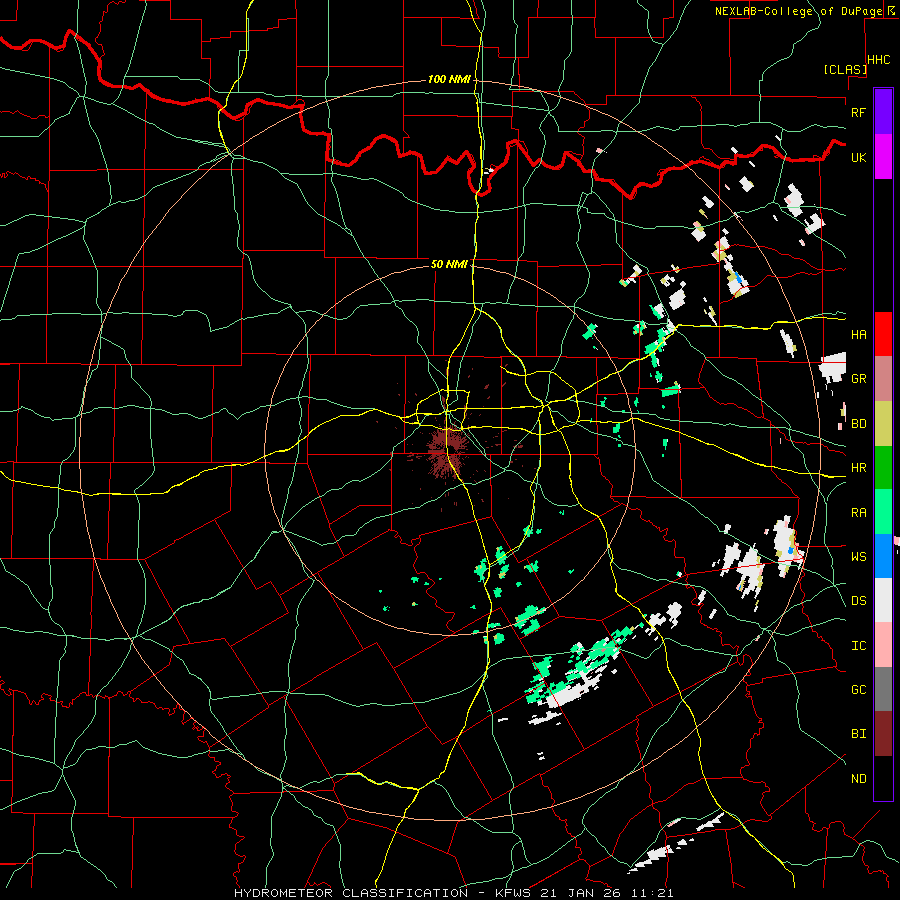This screenshot has height=900, width=900.
Task: Click the 'HHC' product code label
Action: click(879, 60)
